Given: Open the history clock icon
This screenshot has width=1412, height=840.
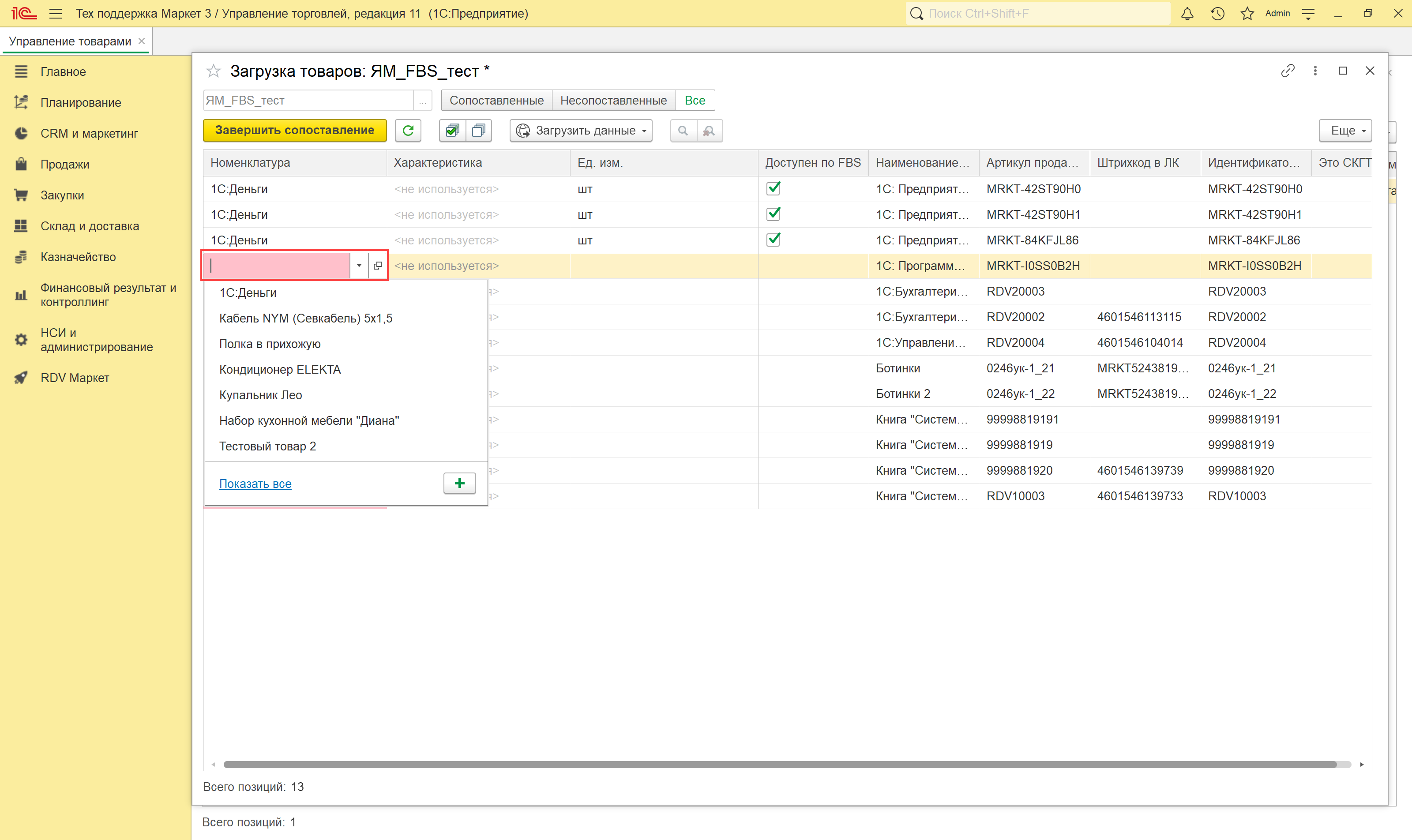Looking at the screenshot, I should (1217, 14).
